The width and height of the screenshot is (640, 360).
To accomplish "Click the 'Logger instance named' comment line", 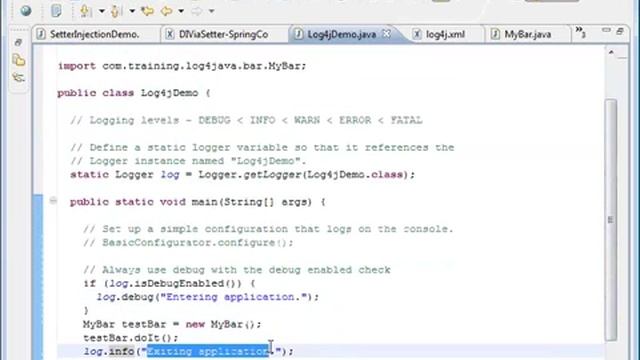I will pyautogui.click(x=188, y=161).
